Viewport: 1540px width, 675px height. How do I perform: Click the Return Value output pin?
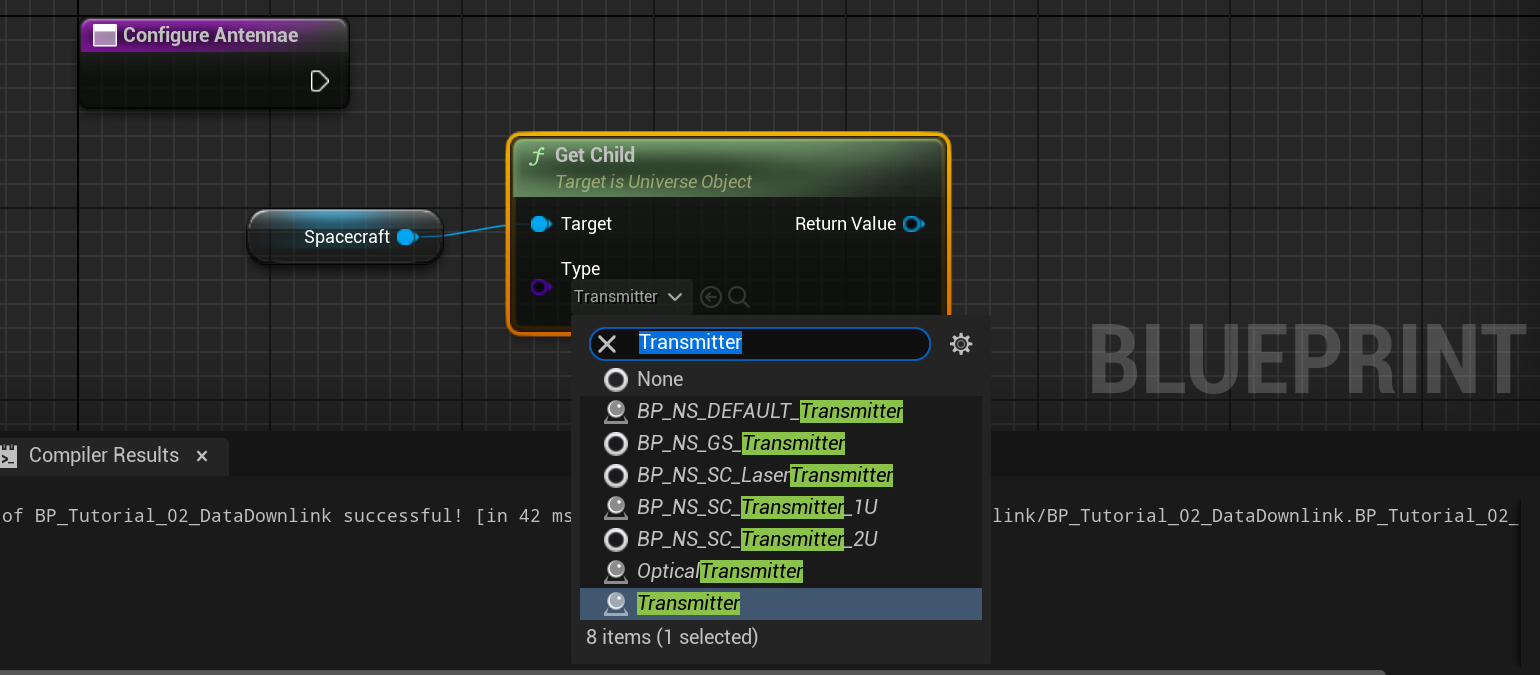(x=913, y=224)
